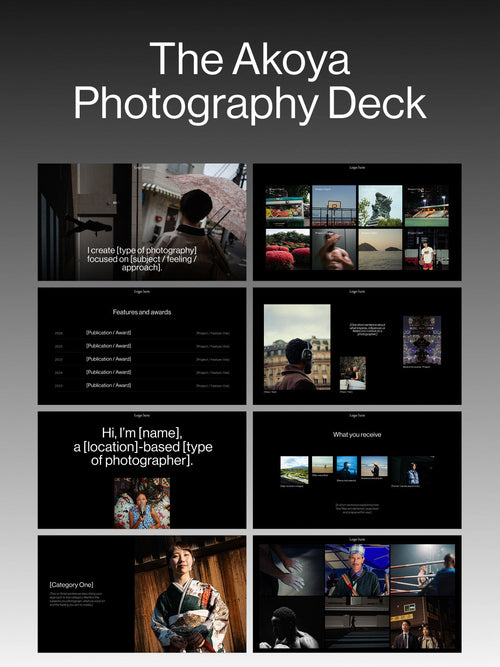Select the couple at night street photo
The image size is (500, 667).
[423, 623]
